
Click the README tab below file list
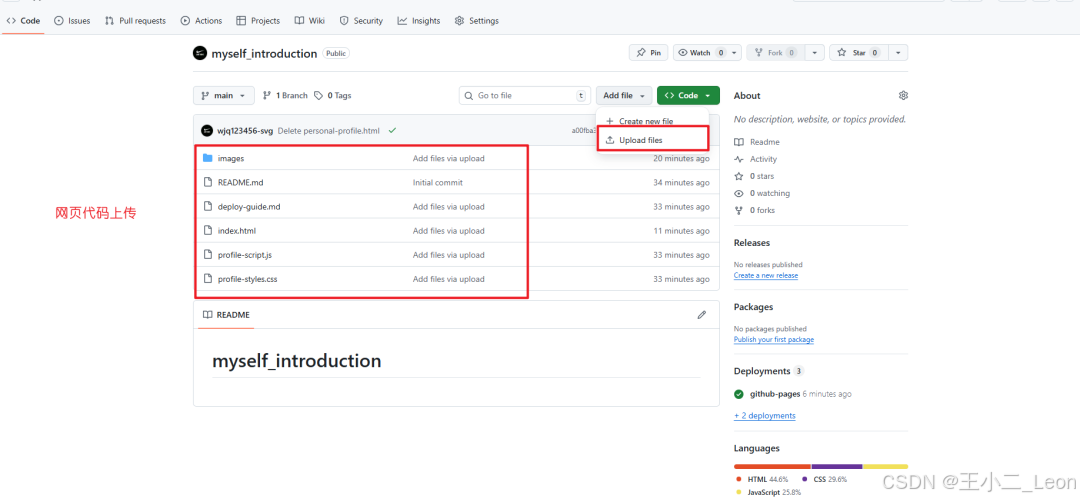pos(226,315)
